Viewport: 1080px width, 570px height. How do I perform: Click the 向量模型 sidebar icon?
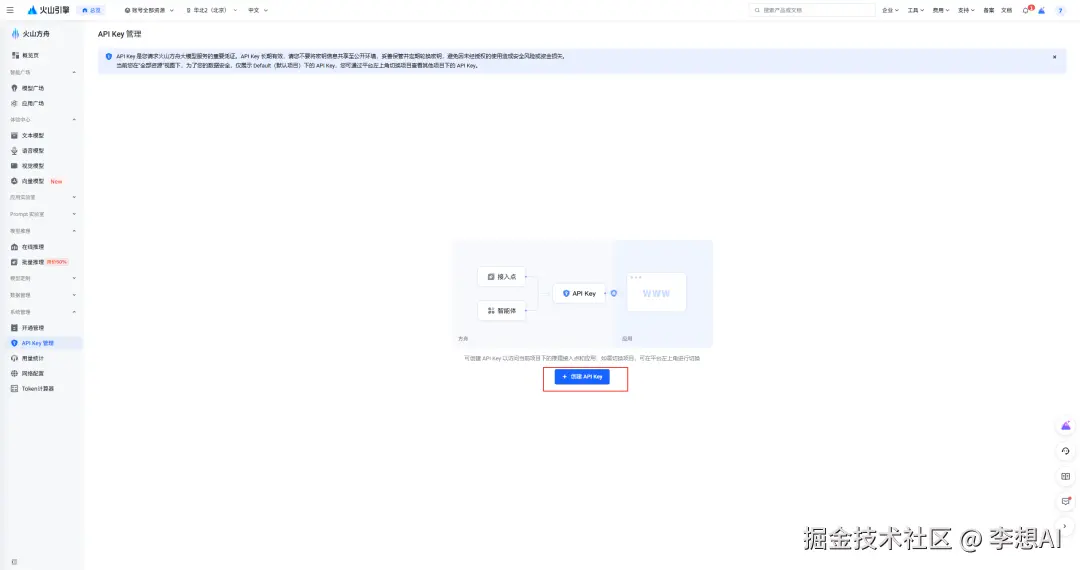[x=14, y=181]
